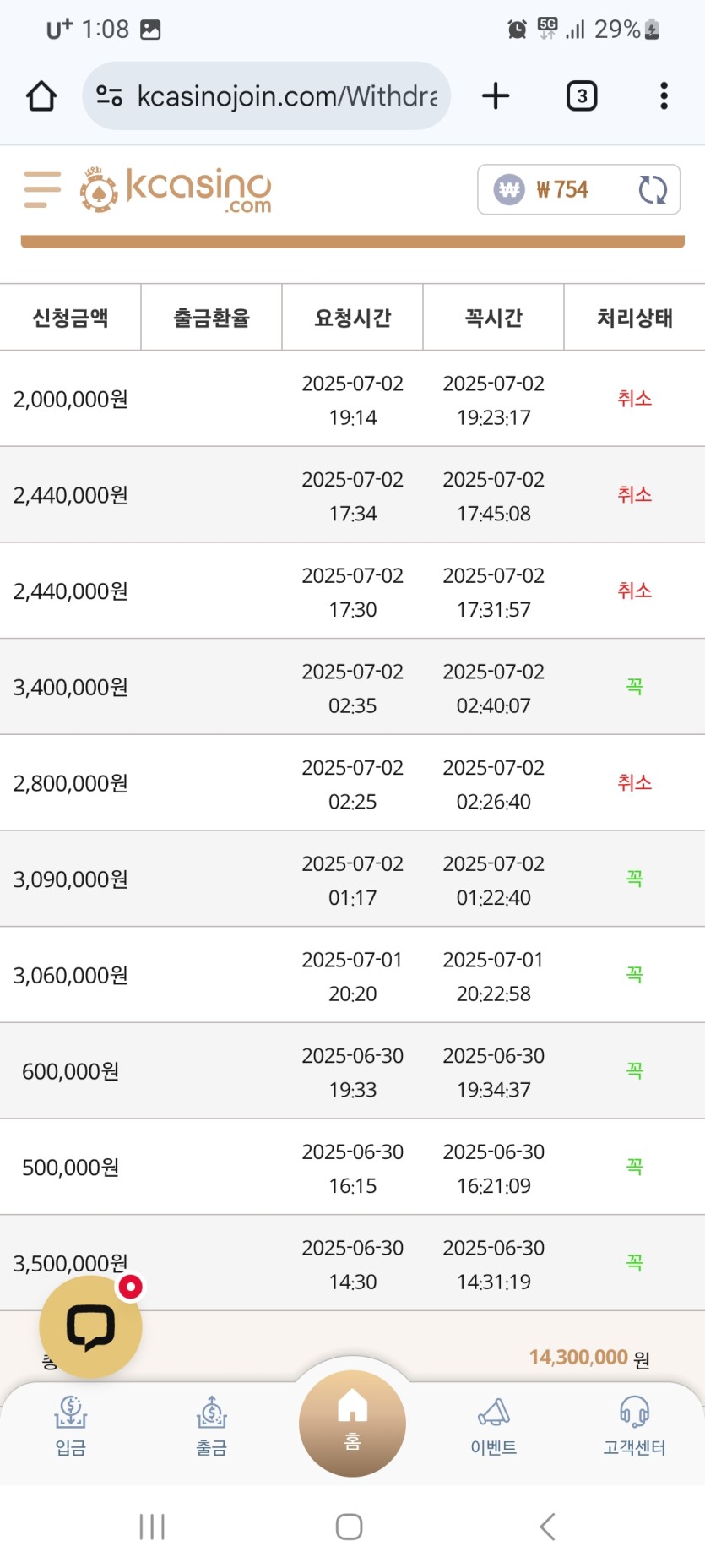Open the live chat bubble
Viewport: 705px width, 1568px height.
[x=90, y=1326]
